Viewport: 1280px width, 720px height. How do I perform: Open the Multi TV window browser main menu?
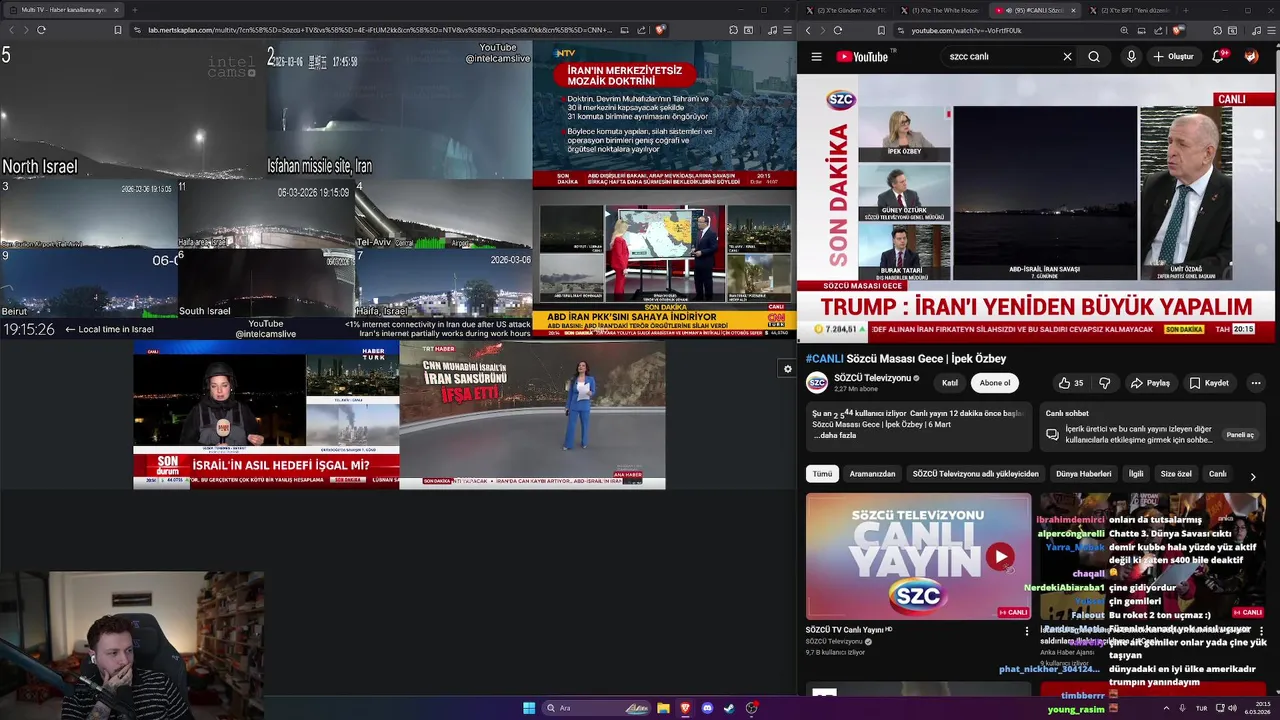click(785, 30)
